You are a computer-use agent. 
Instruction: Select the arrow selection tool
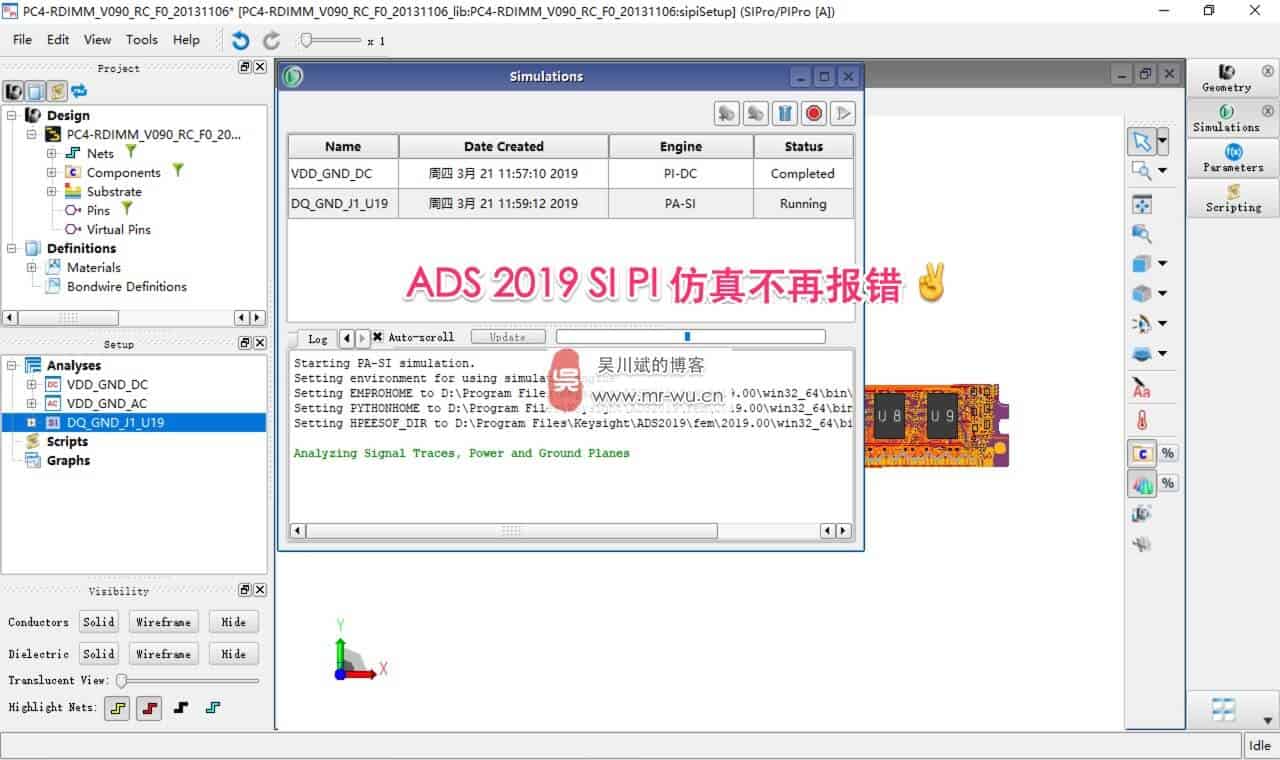(x=1141, y=142)
